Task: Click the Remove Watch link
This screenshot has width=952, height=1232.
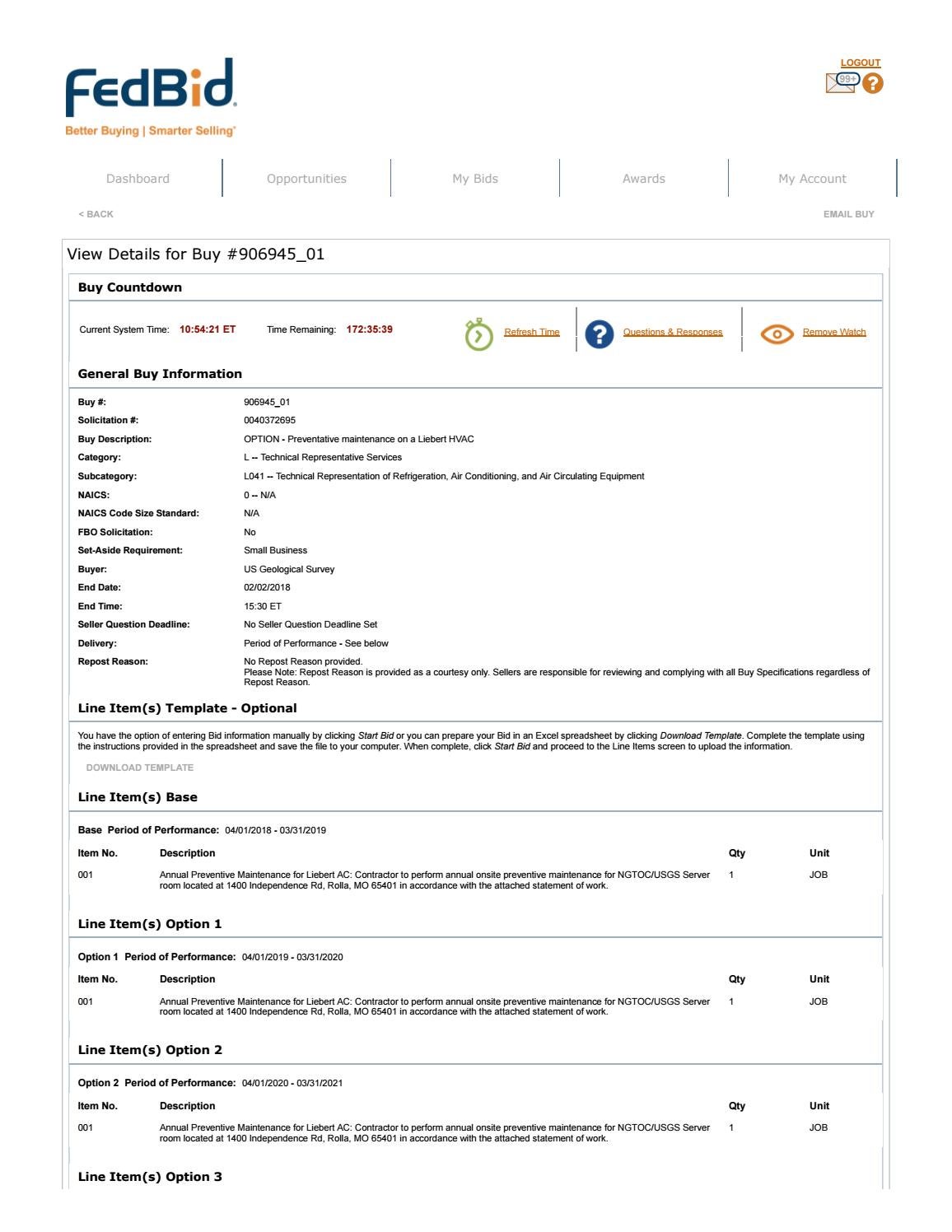Action: 833,332
